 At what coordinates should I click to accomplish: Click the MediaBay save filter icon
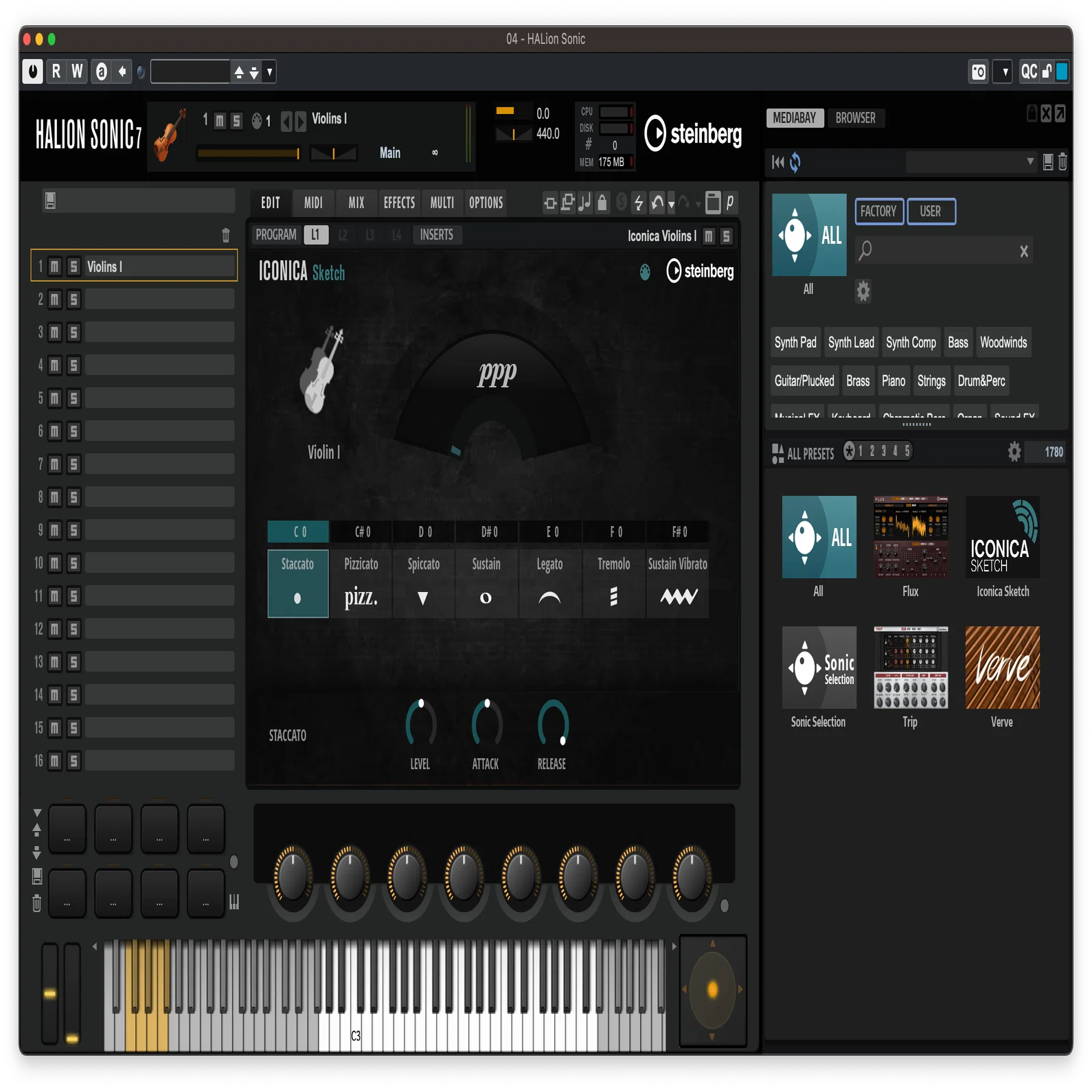click(1048, 162)
